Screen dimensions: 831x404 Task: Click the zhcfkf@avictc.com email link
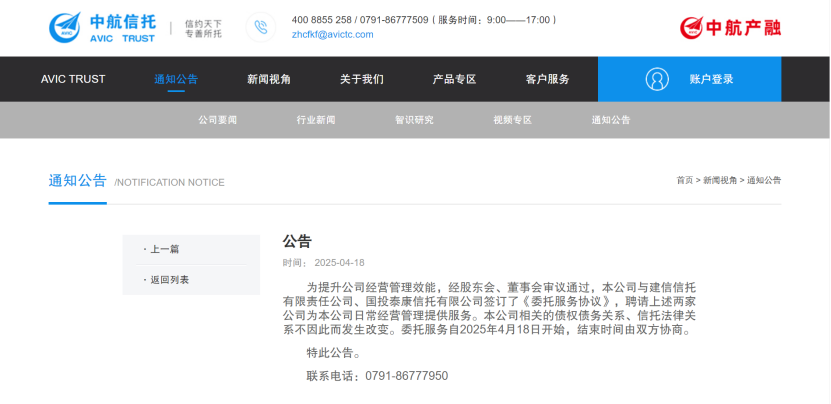(x=332, y=34)
